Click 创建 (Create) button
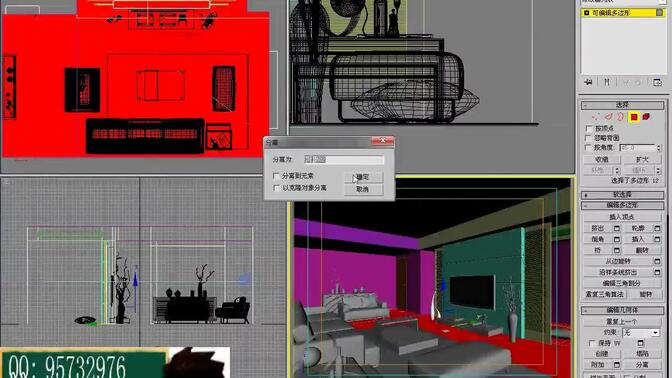The height and width of the screenshot is (378, 672). point(602,354)
